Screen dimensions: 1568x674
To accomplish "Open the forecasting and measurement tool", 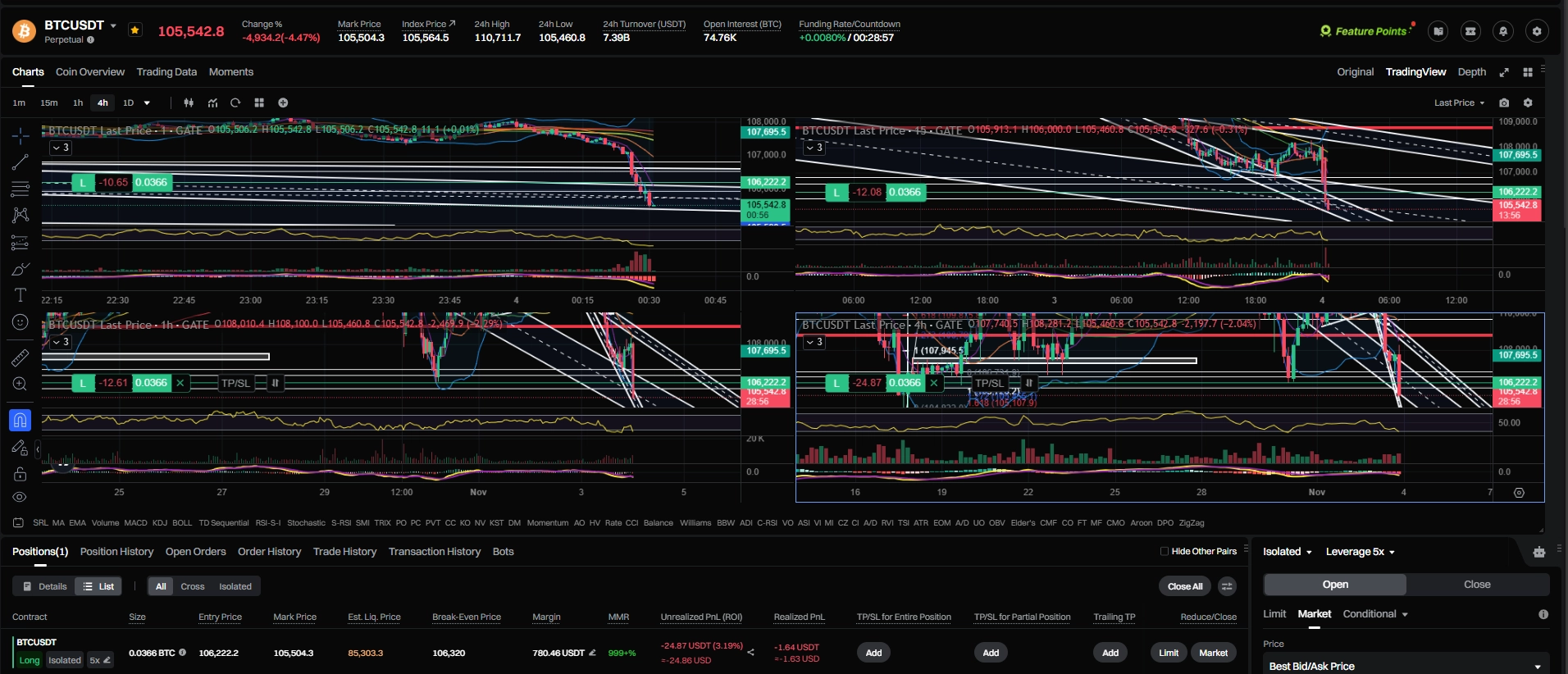I will [21, 243].
